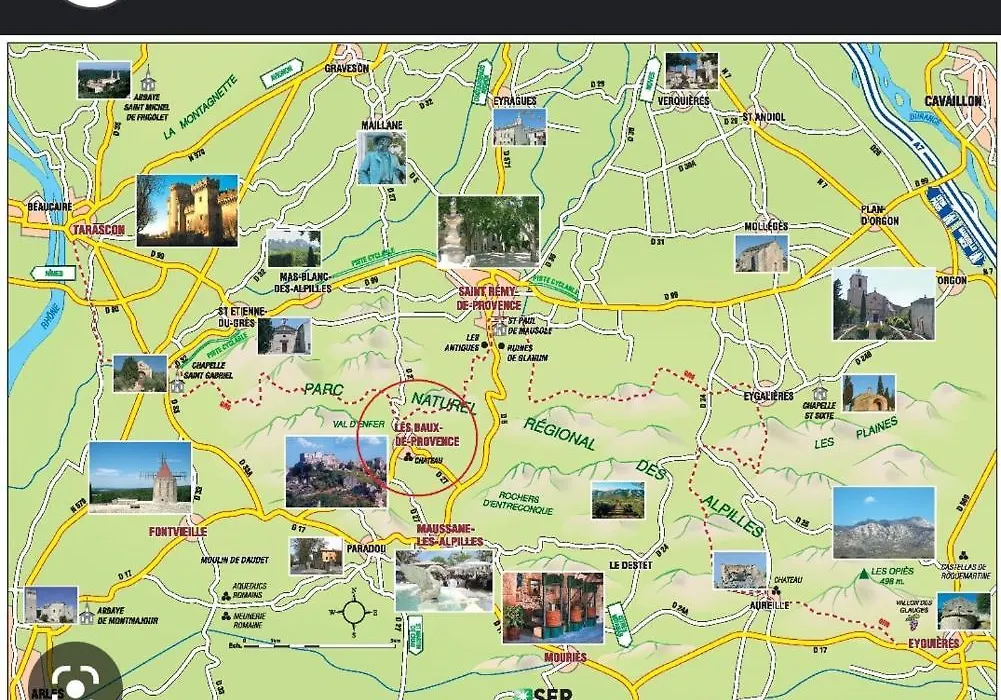Screen dimensions: 1001x700
Task: Open the Eyragues building photo
Action: 520,127
